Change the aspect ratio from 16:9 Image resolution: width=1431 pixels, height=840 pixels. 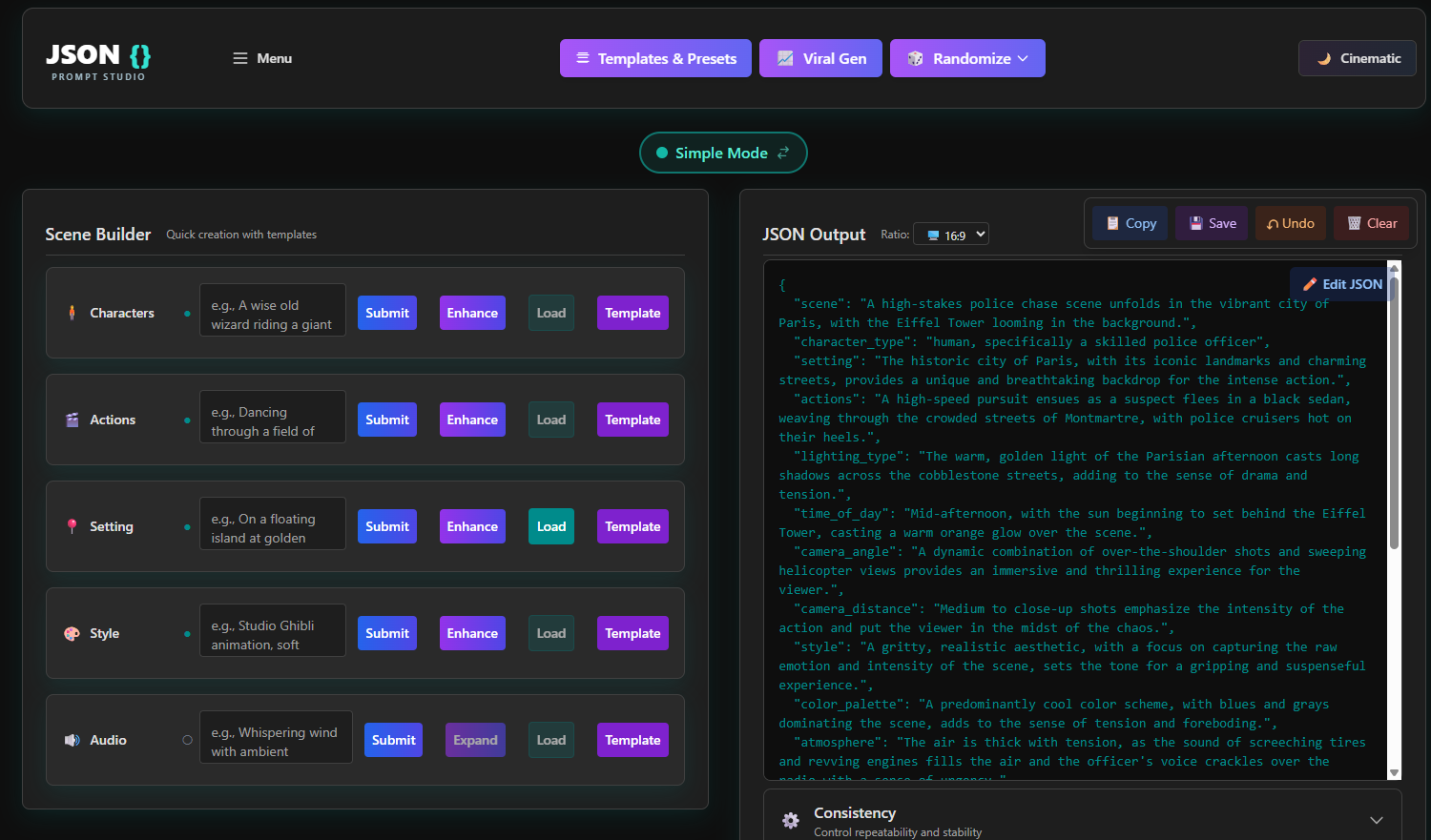(x=950, y=234)
